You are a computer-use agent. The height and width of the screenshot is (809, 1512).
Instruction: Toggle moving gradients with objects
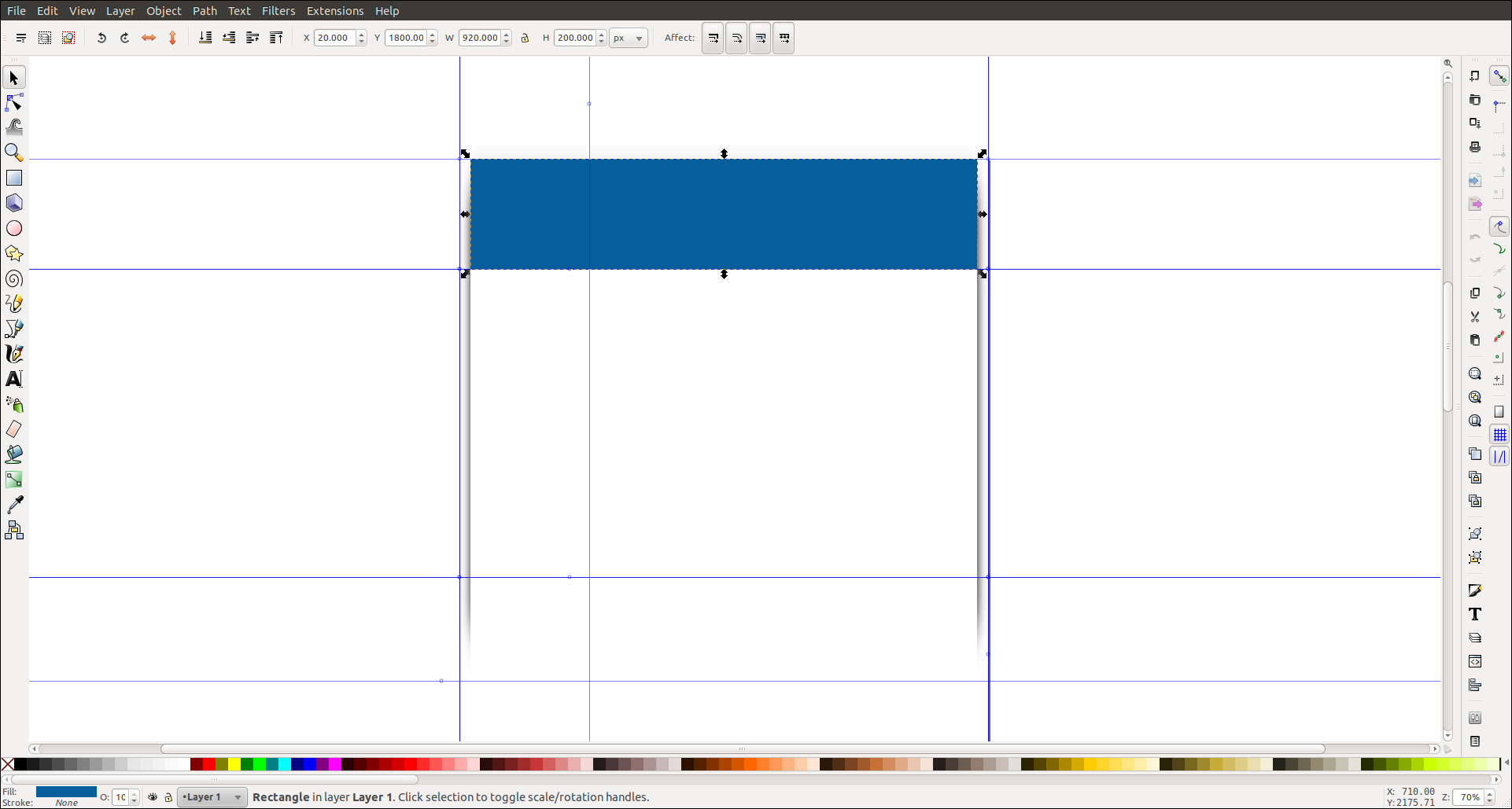click(760, 38)
